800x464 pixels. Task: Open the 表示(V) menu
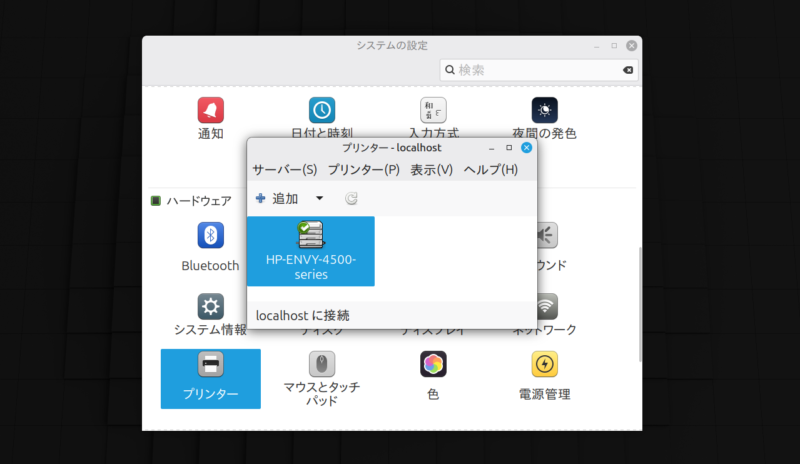(431, 170)
